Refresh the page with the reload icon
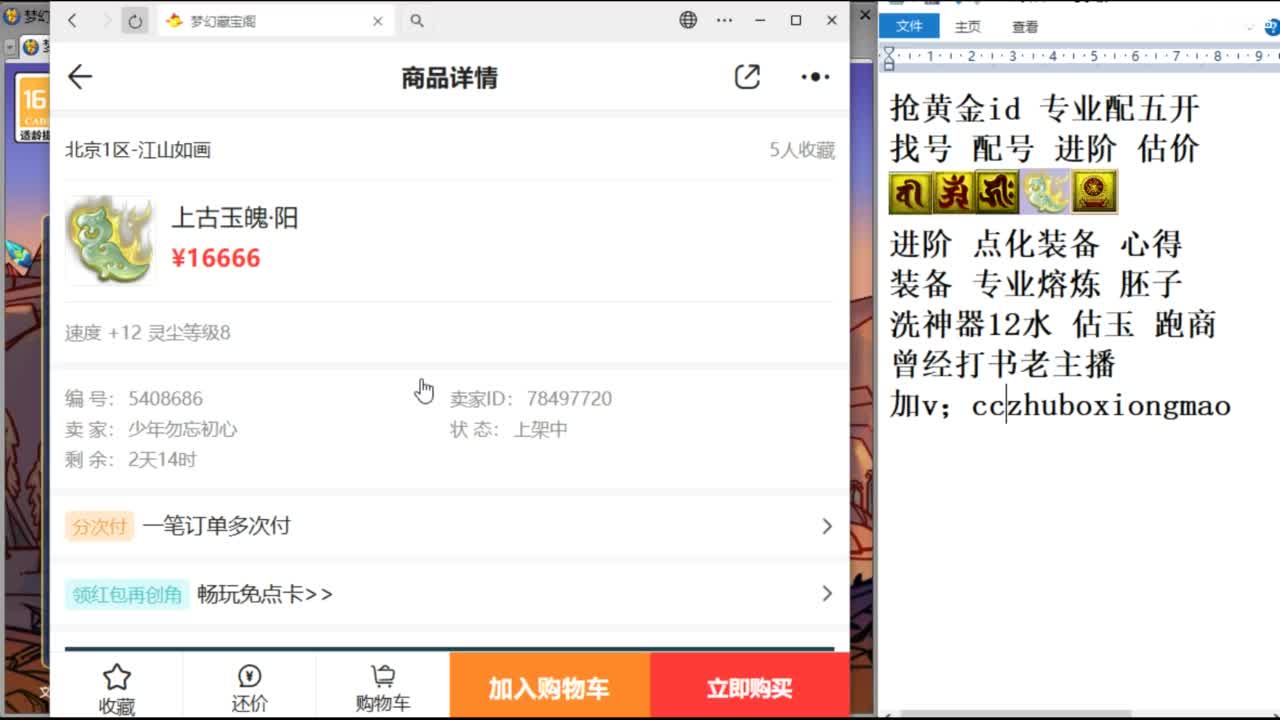1280x720 pixels. [x=135, y=21]
